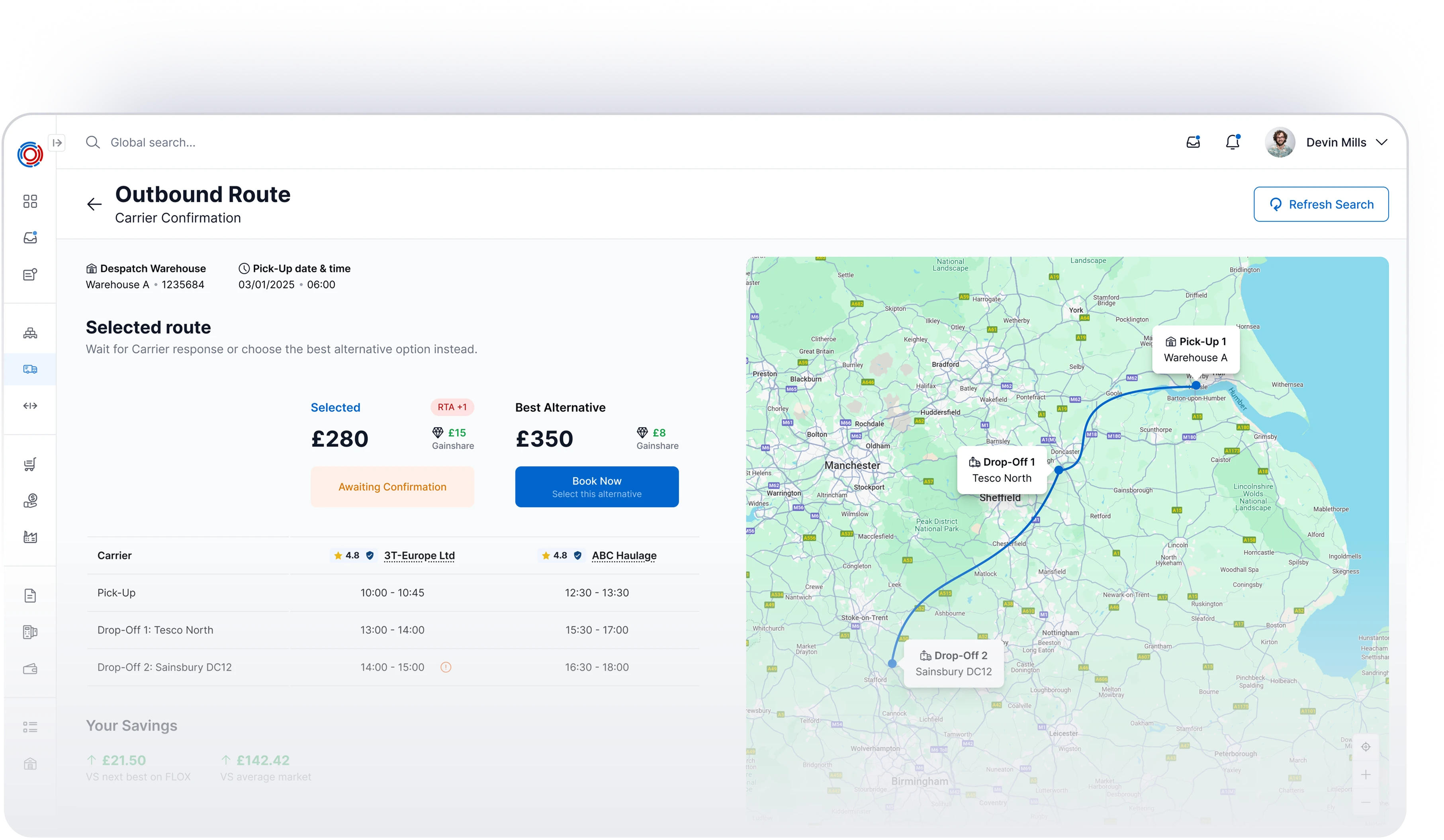Open the warehouse icon at sidebar bottom

coord(30,764)
